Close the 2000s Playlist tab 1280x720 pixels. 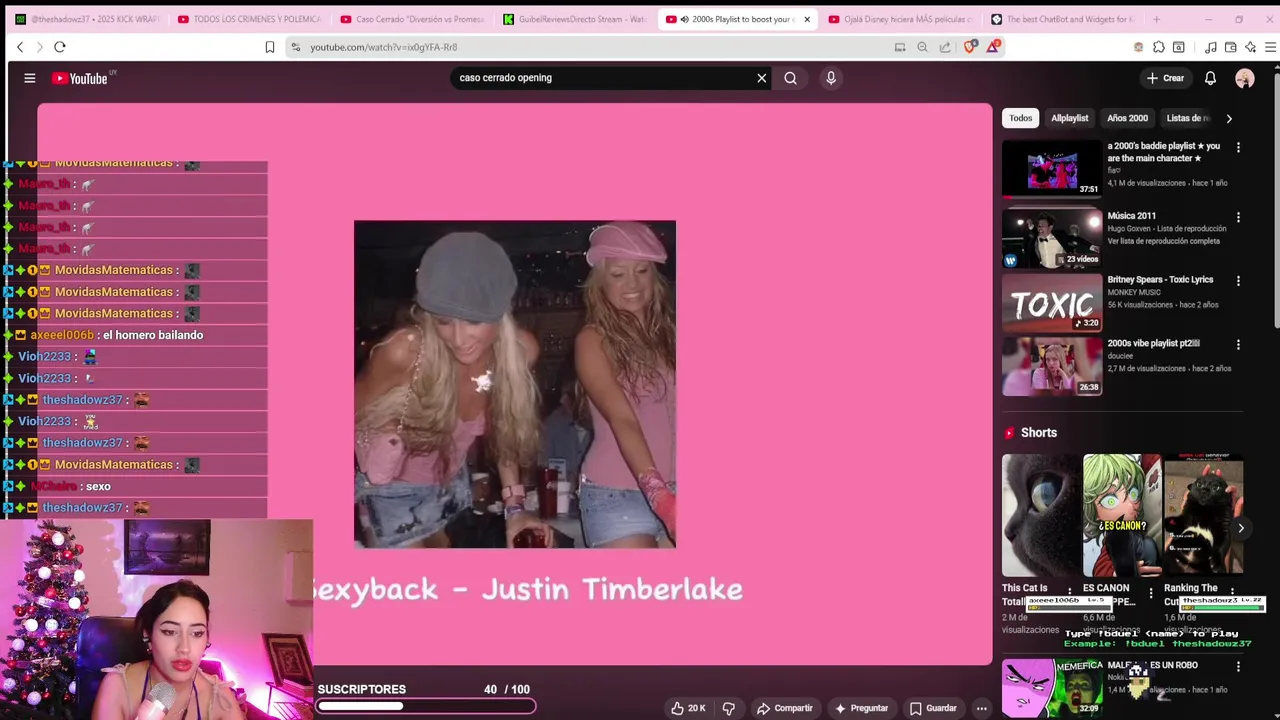807,19
